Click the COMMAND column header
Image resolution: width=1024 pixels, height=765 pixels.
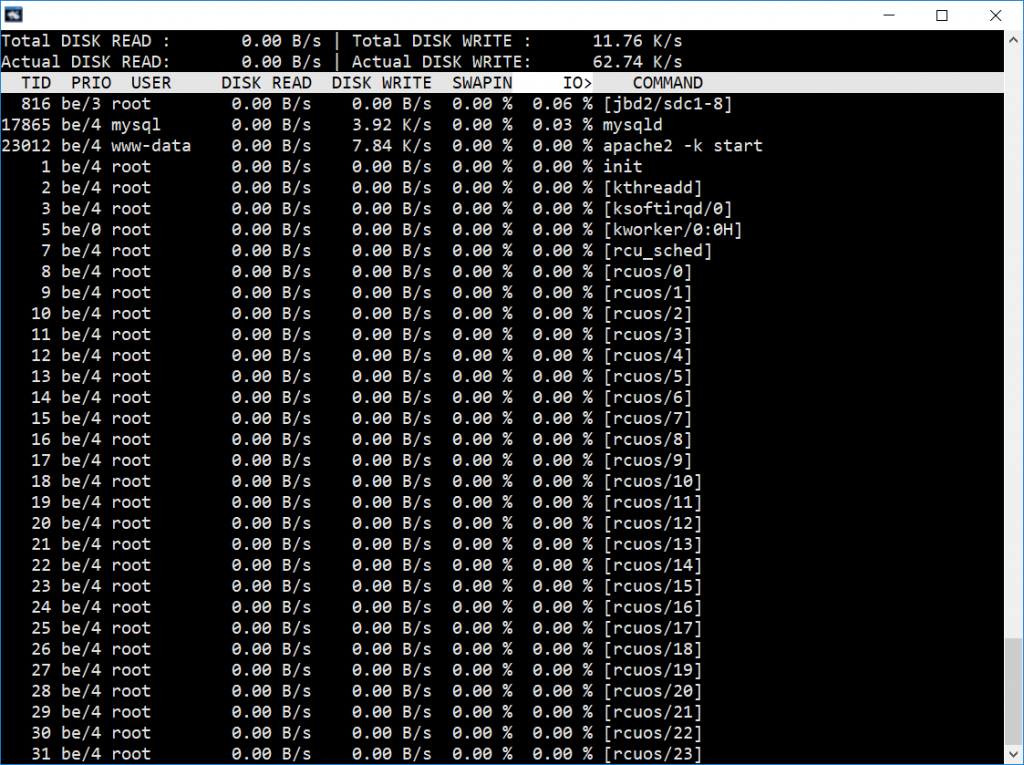667,83
